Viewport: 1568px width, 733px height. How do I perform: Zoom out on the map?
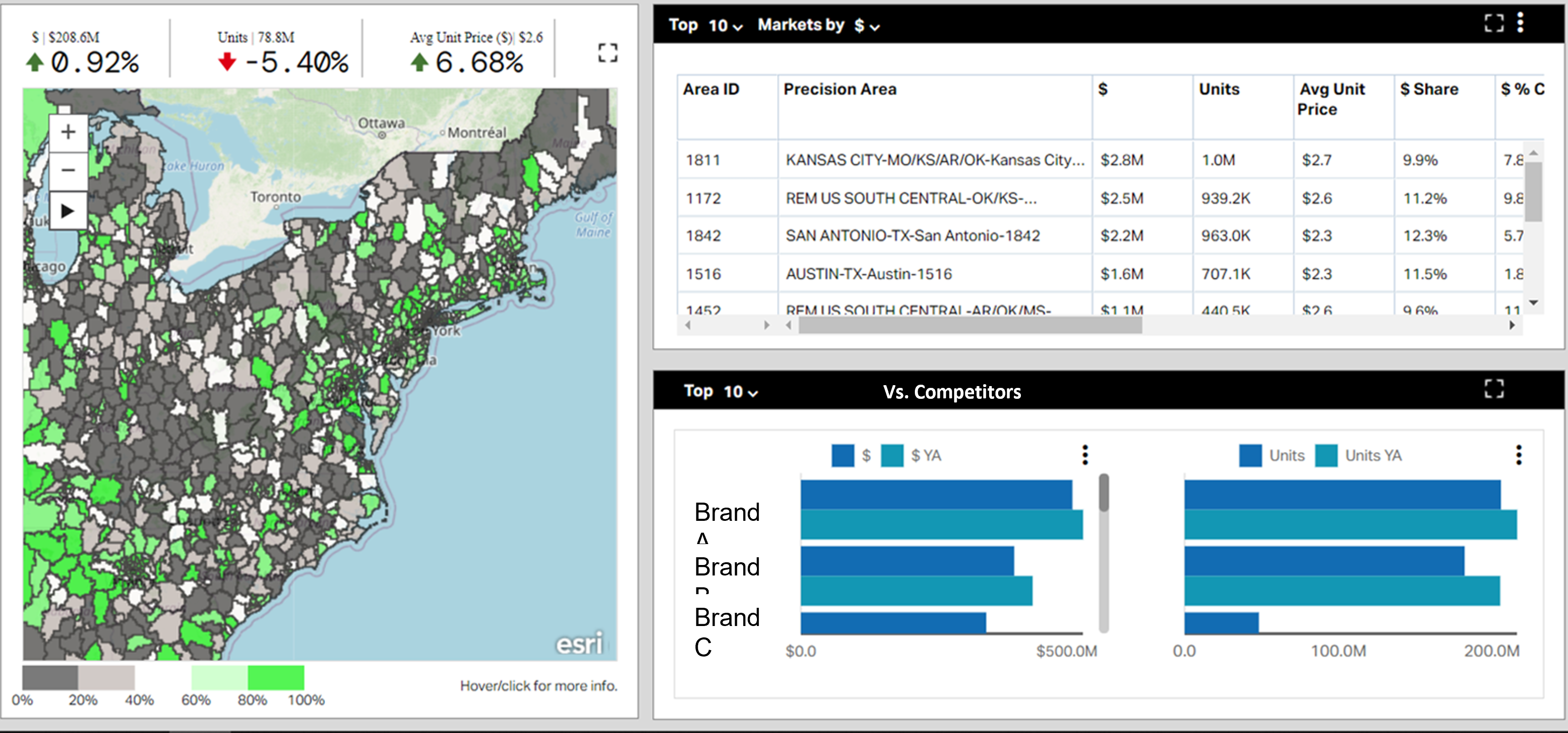67,170
